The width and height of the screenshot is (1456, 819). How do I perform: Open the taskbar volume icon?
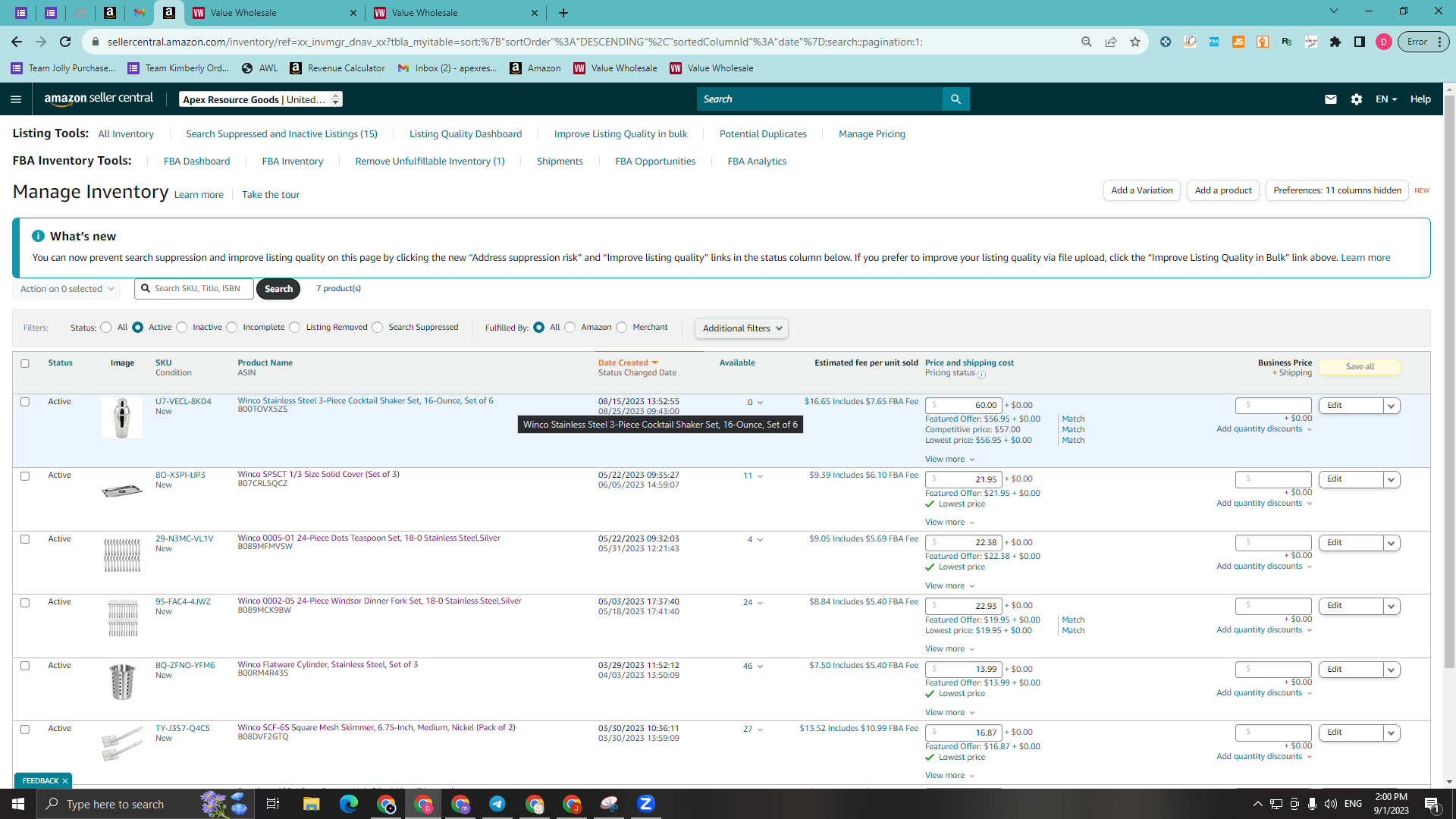click(1330, 804)
